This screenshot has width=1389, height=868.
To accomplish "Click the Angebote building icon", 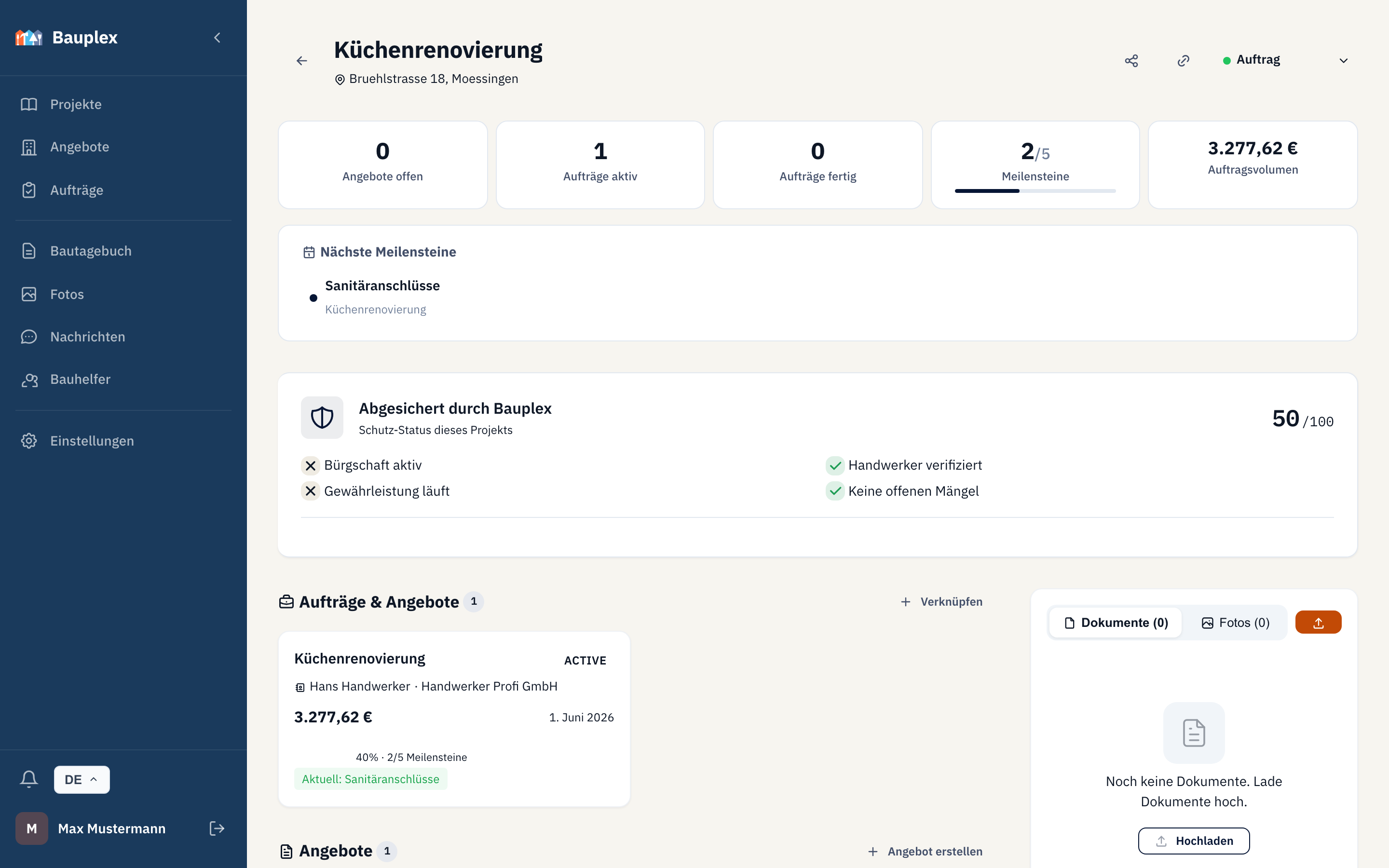I will pyautogui.click(x=29, y=147).
